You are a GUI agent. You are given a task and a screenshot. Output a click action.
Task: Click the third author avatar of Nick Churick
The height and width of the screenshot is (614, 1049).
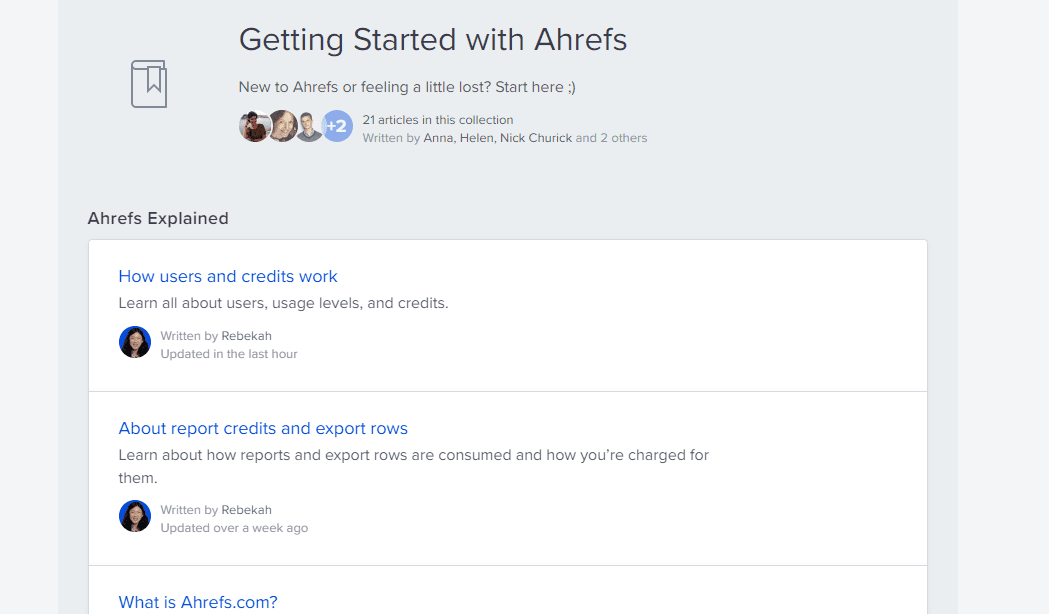pos(309,126)
